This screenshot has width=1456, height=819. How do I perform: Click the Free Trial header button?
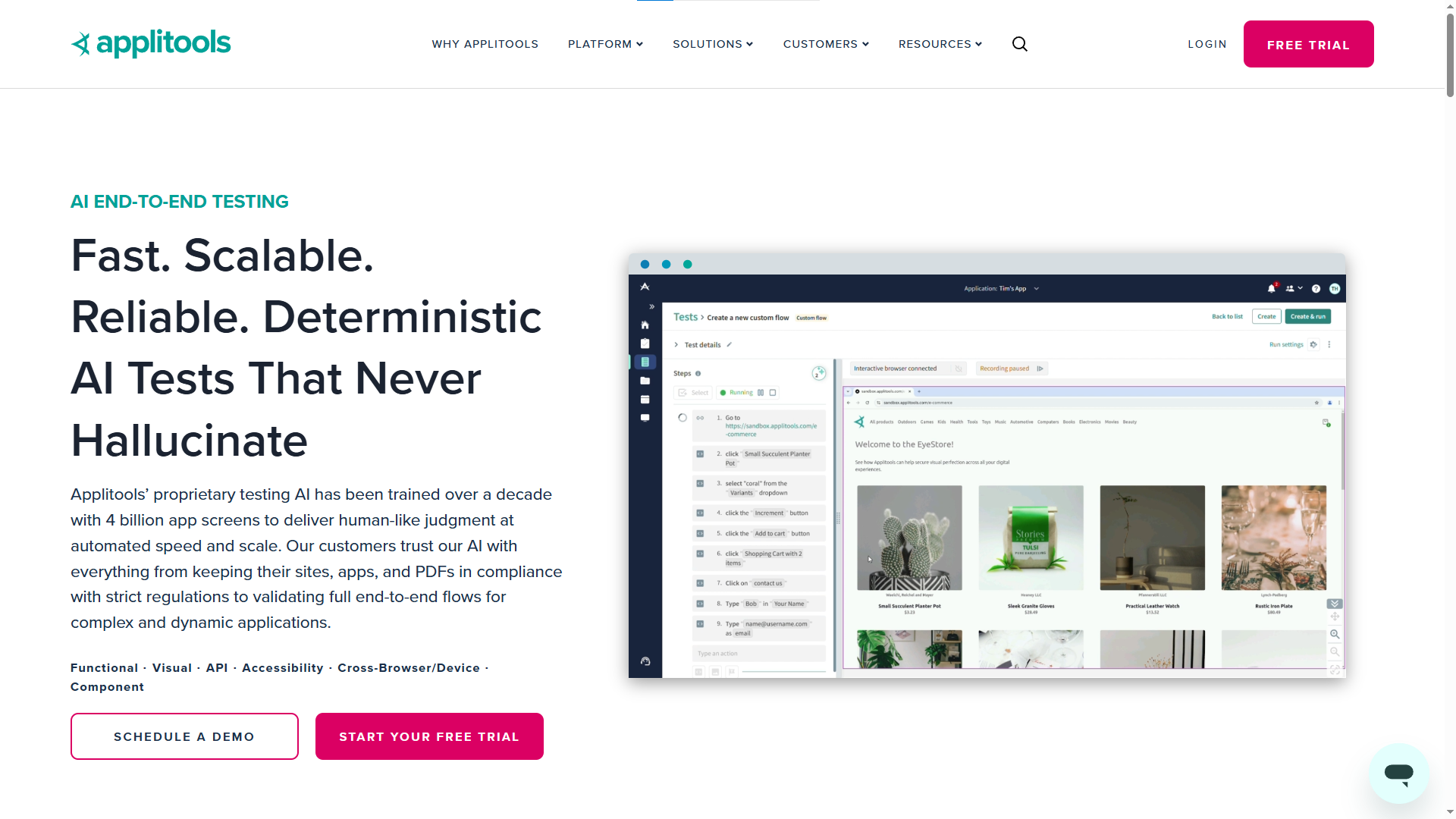(1308, 44)
